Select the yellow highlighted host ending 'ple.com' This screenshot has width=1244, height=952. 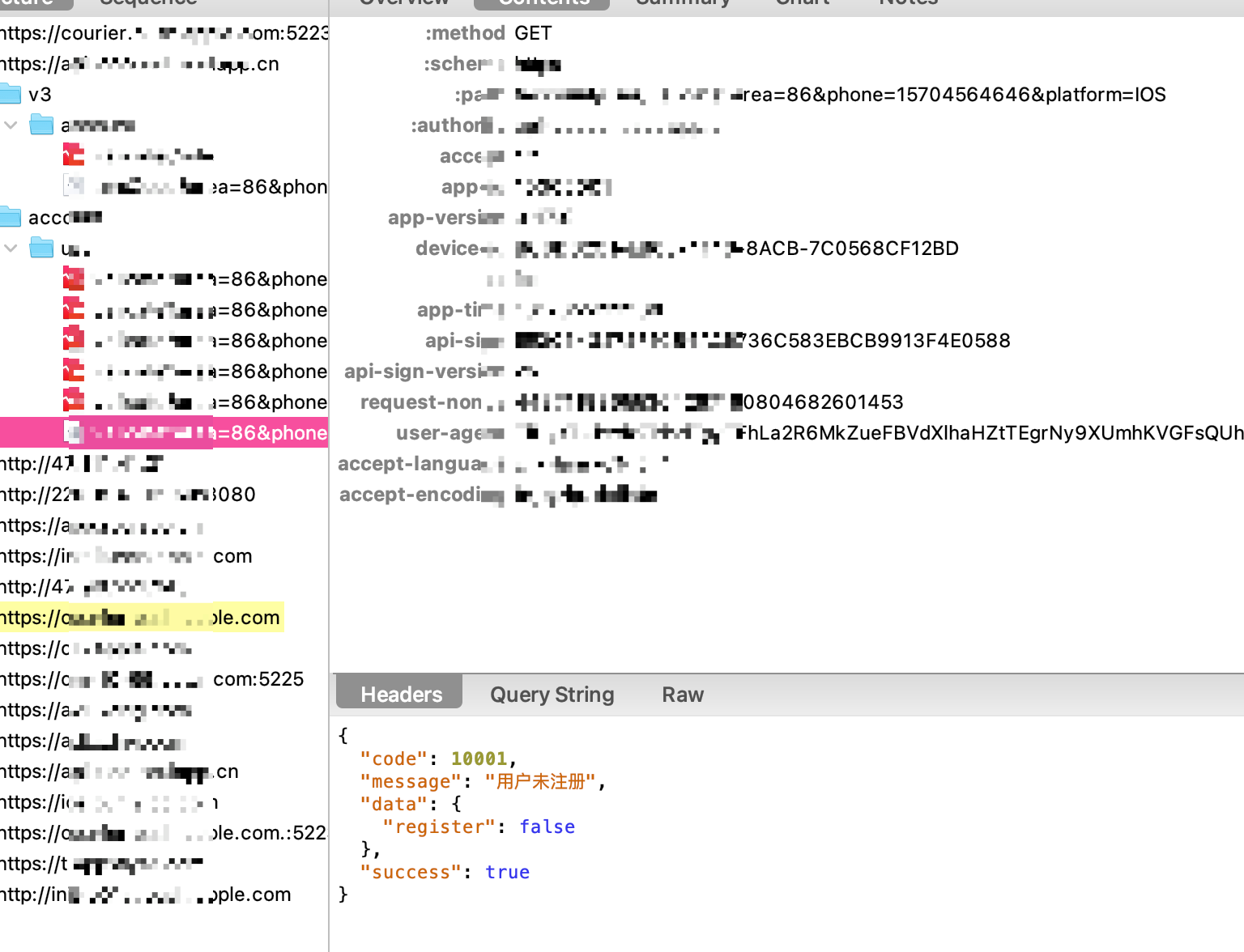[142, 618]
